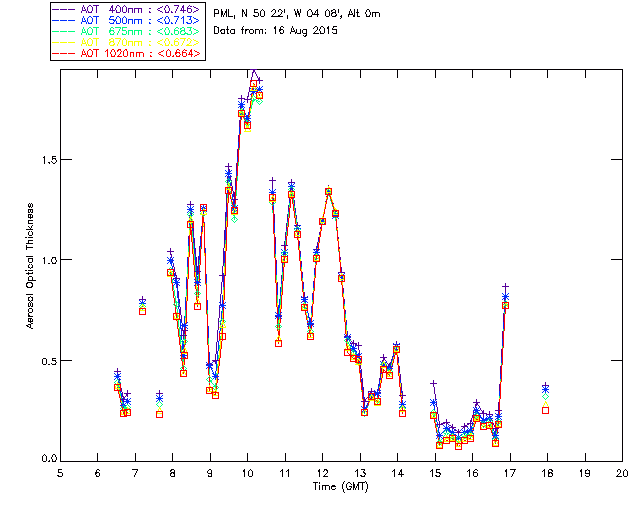Click the x-axis tick label 12

[x=323, y=473]
